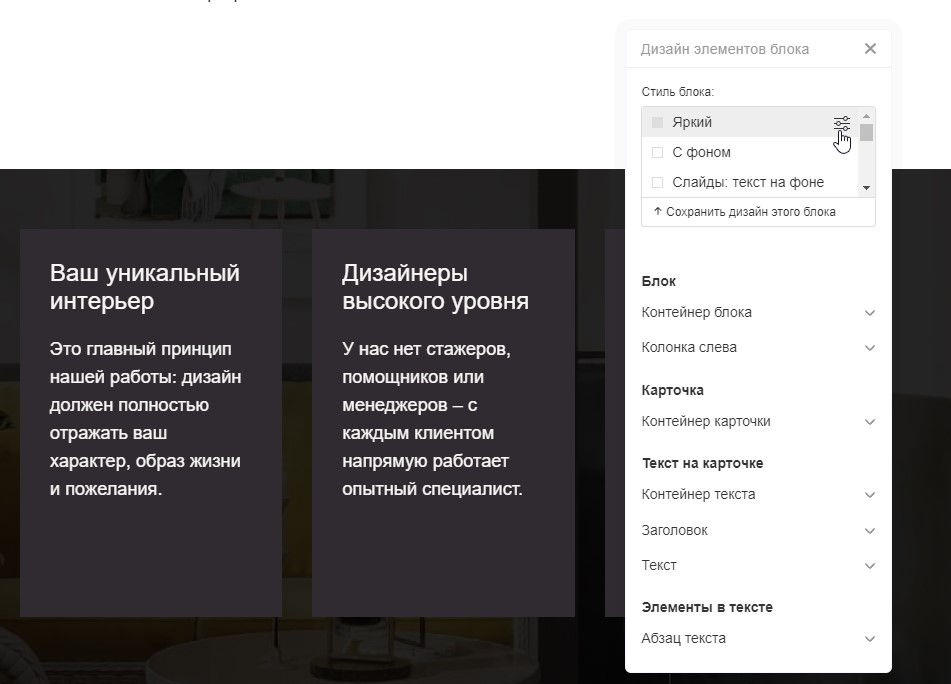The image size is (951, 684).
Task: Click paragraph starting with Это главный принцип
Action: point(146,419)
